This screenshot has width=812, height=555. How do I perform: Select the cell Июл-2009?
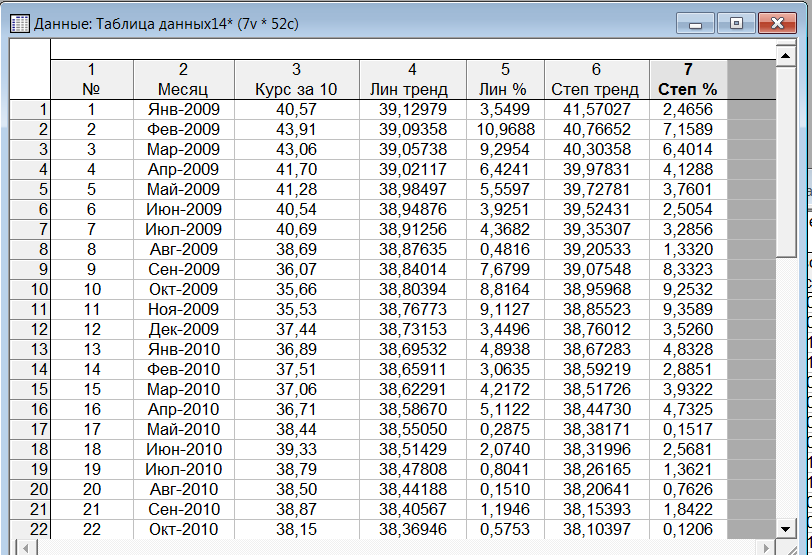184,229
